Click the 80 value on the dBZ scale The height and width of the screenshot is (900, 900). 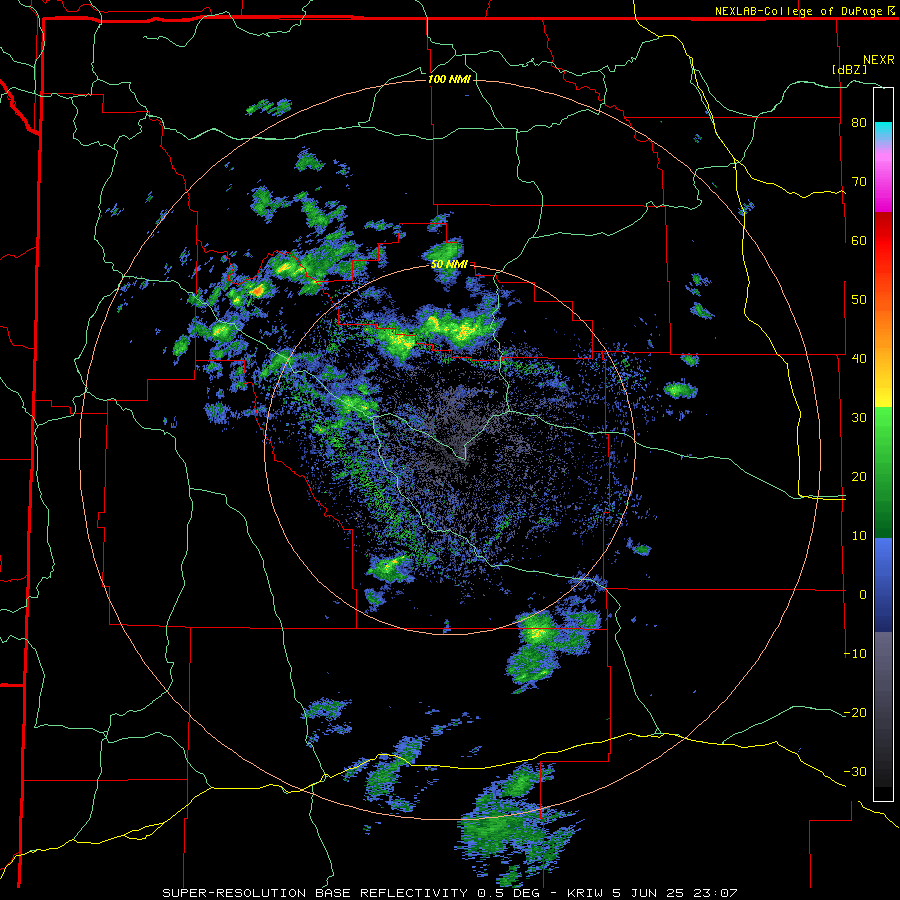(x=859, y=123)
